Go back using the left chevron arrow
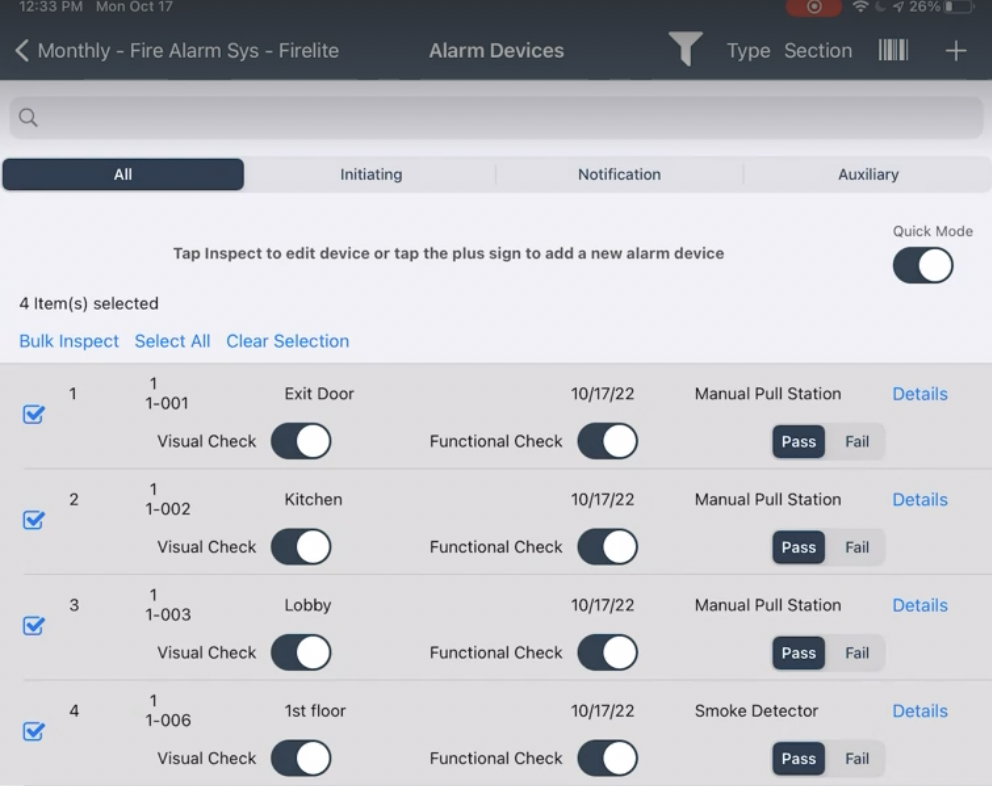The image size is (992, 786). pos(22,51)
